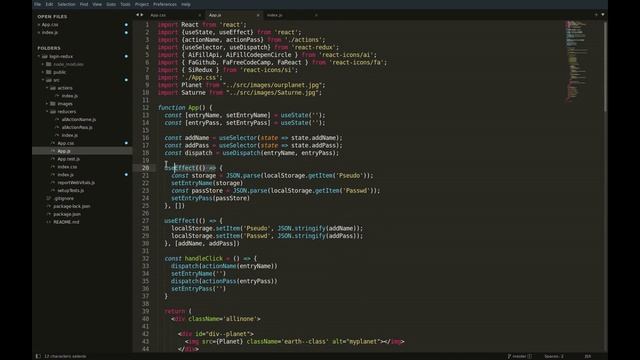The width and height of the screenshot is (640, 360).
Task: Click the handleClick function name in code
Action: tap(204, 258)
